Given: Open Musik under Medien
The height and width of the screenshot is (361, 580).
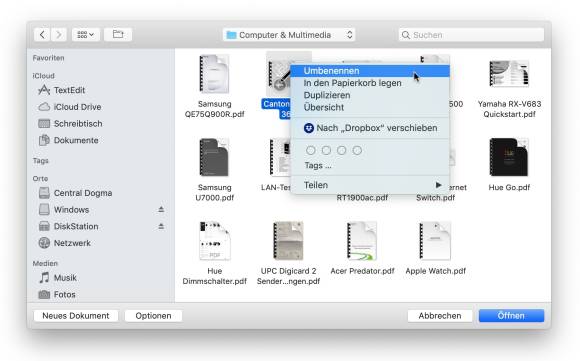Looking at the screenshot, I should (58, 278).
